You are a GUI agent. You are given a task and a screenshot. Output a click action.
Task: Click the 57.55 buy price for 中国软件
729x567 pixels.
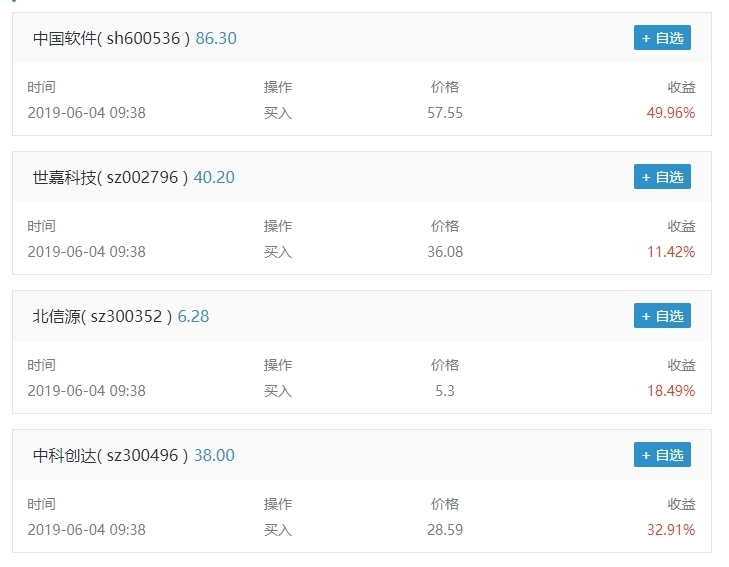[445, 113]
